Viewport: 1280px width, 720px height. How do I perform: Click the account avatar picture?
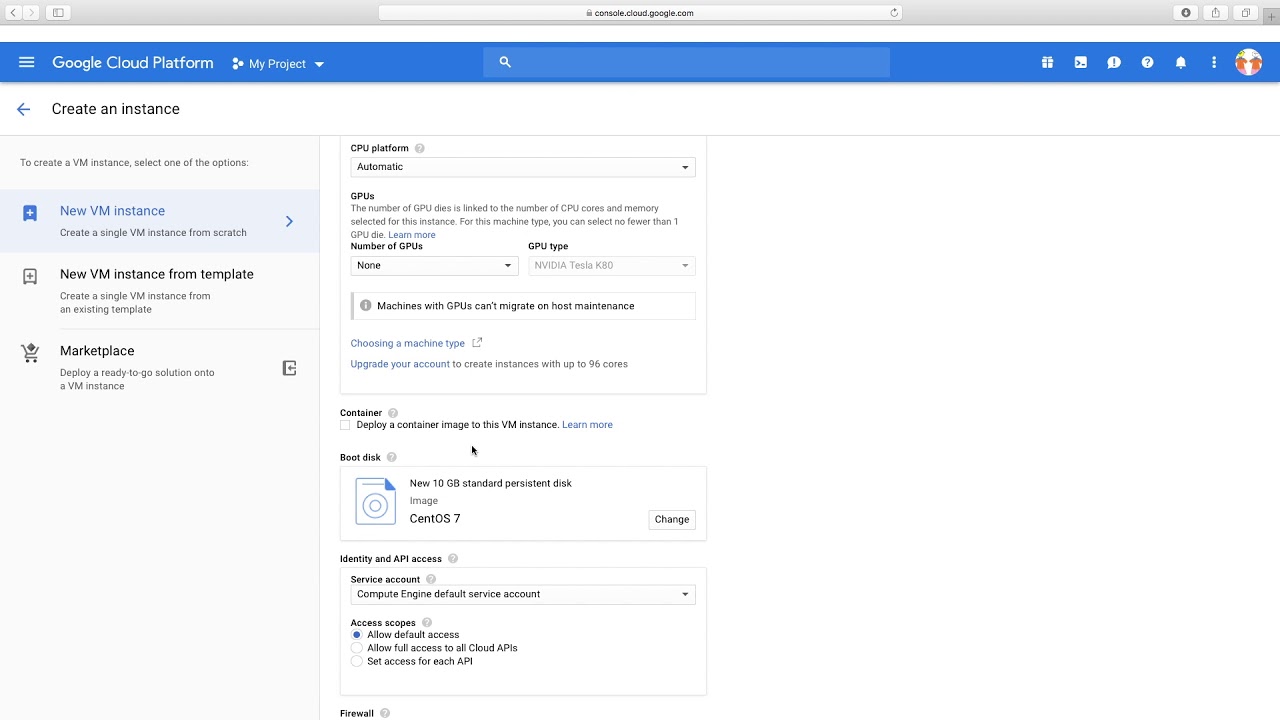tap(1248, 62)
